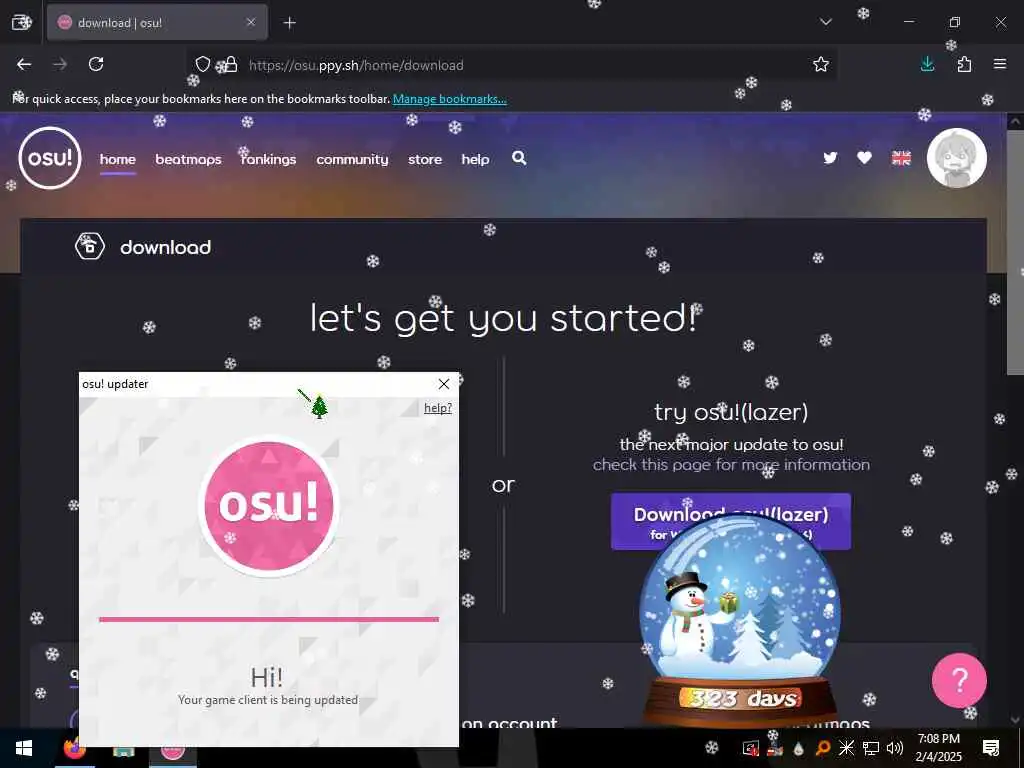Reload the page with the refresh icon
Screen dimensions: 1024x768
pos(96,64)
